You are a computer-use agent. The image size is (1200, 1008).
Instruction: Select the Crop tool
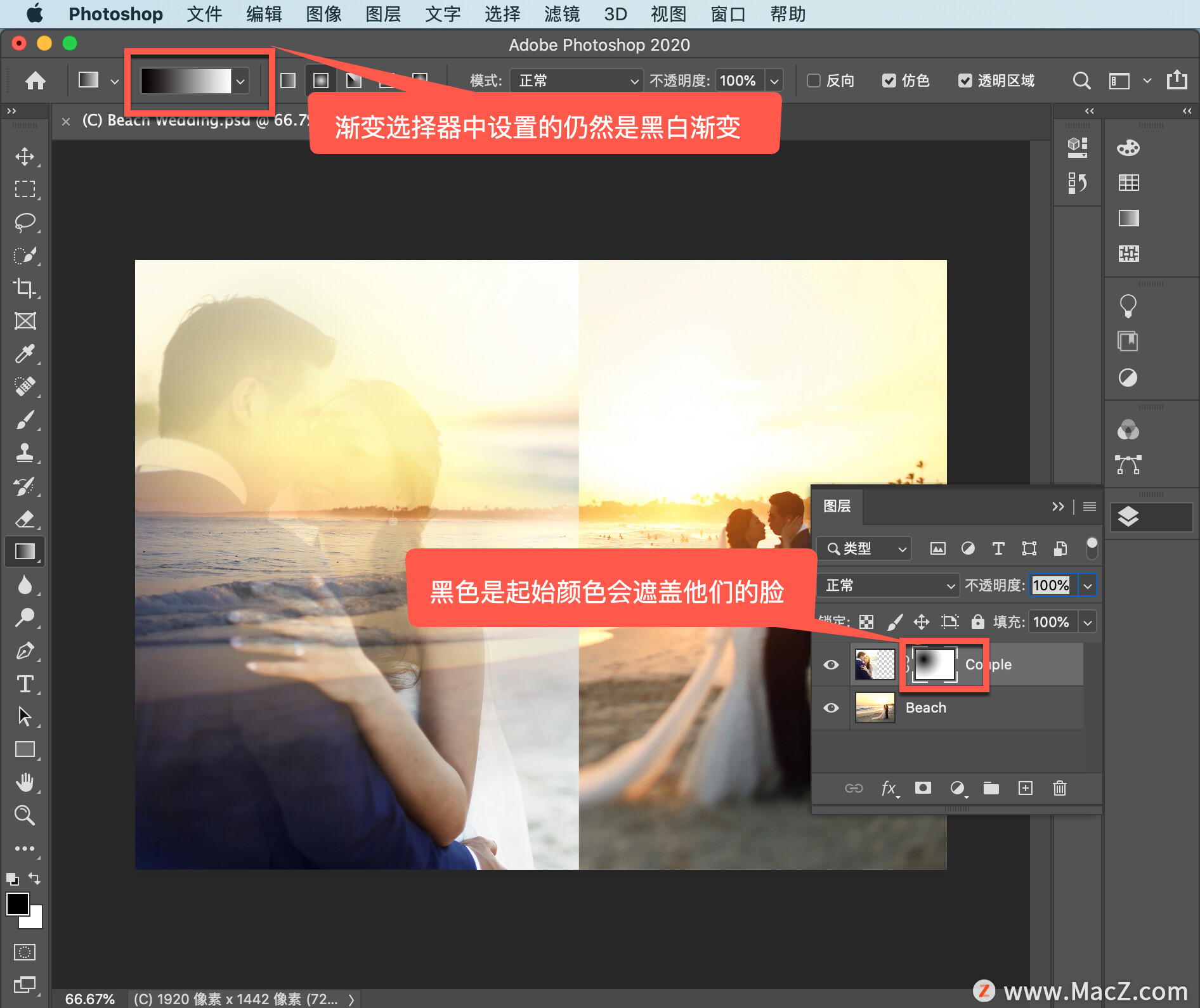point(25,288)
